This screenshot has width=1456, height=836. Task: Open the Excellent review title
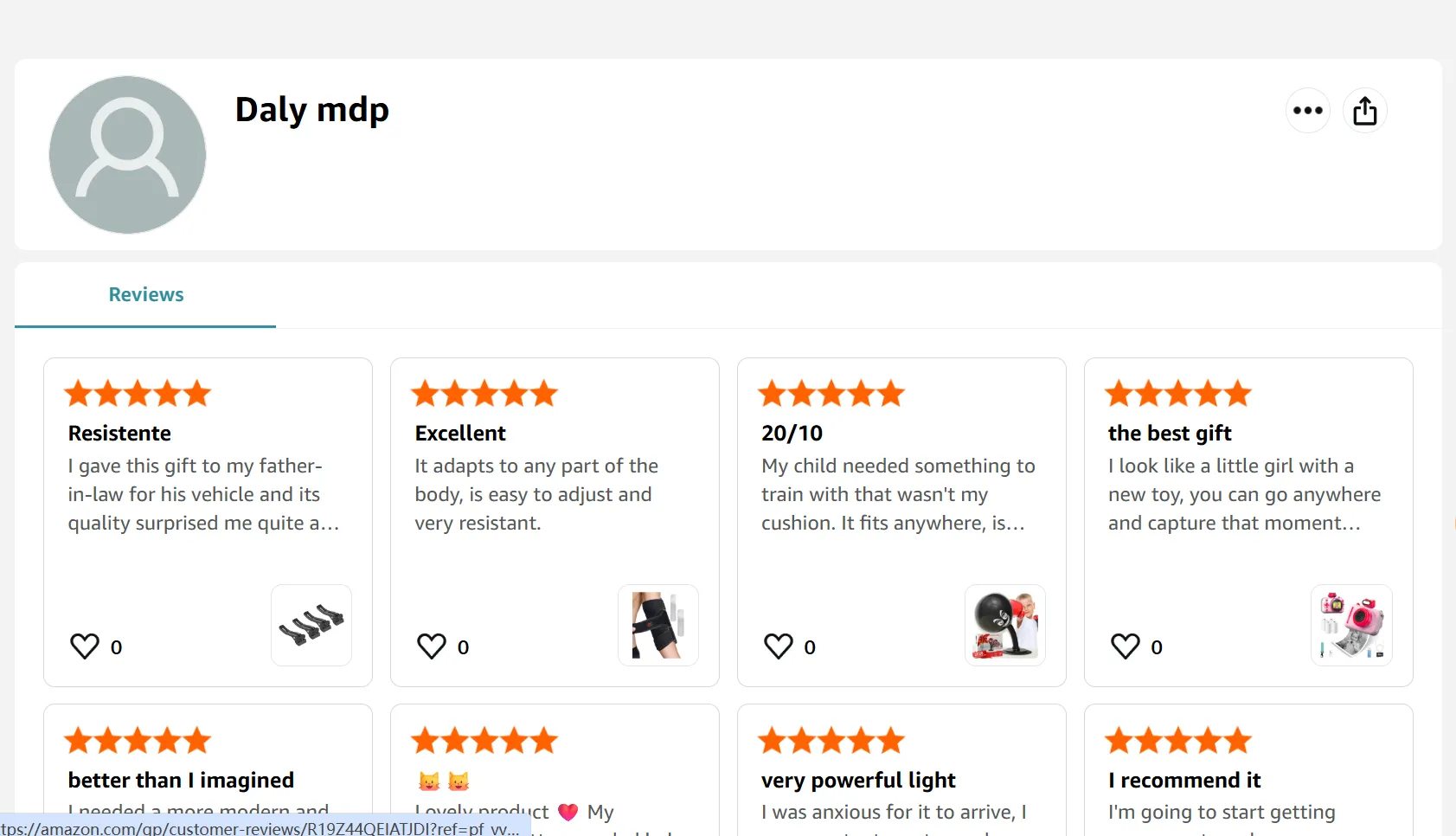(x=460, y=434)
